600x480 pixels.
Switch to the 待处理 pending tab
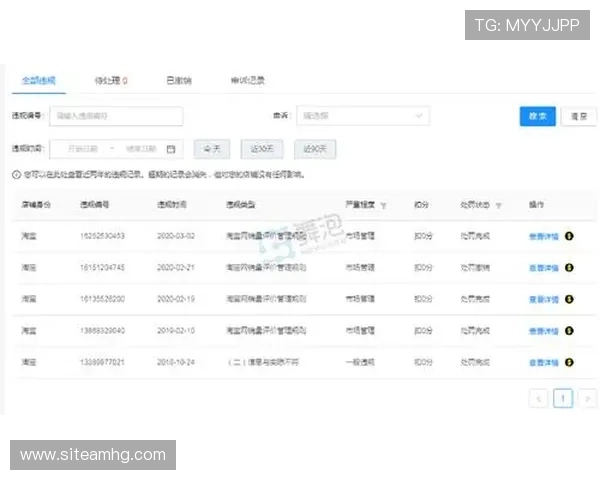click(x=111, y=80)
